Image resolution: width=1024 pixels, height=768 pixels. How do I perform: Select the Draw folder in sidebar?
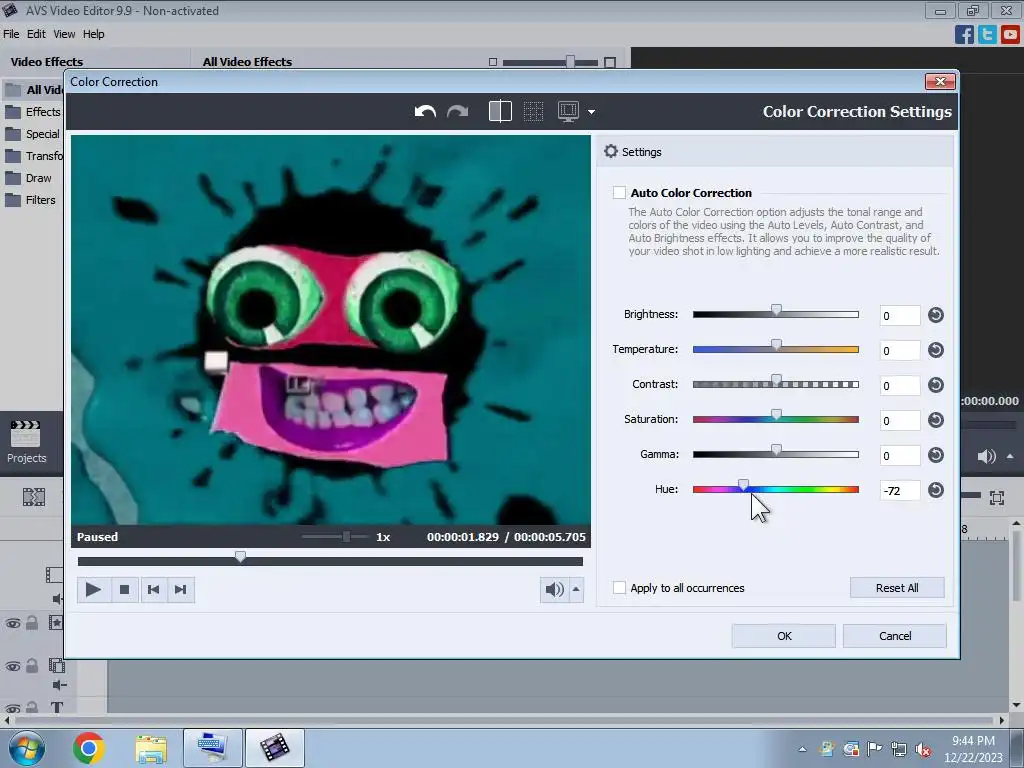[28, 178]
